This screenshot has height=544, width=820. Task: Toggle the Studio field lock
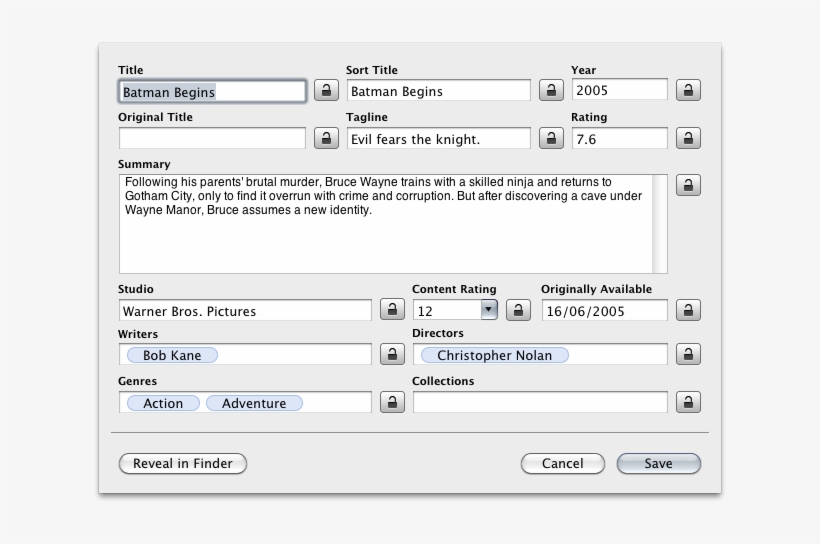point(390,311)
